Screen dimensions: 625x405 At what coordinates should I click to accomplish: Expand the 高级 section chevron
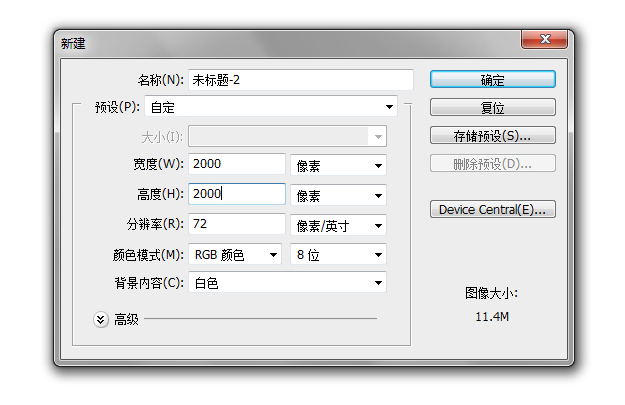click(101, 319)
